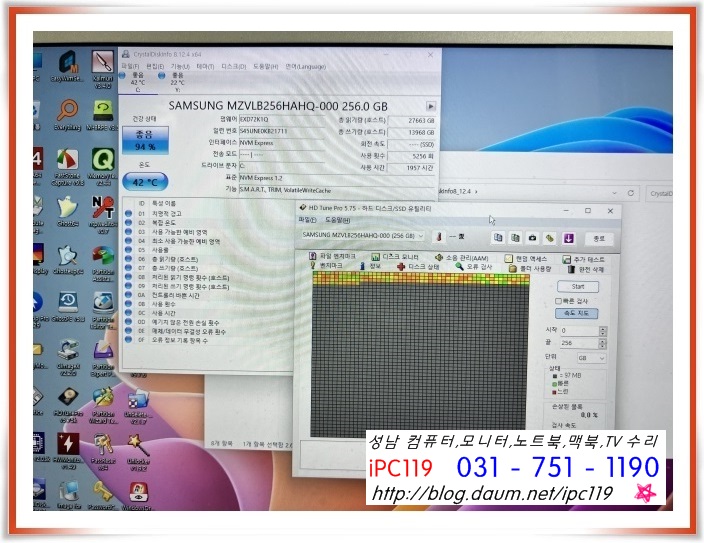Switch to 디스크 상태 tab in HD Tune
Image resolution: width=704 pixels, height=543 pixels.
click(418, 267)
